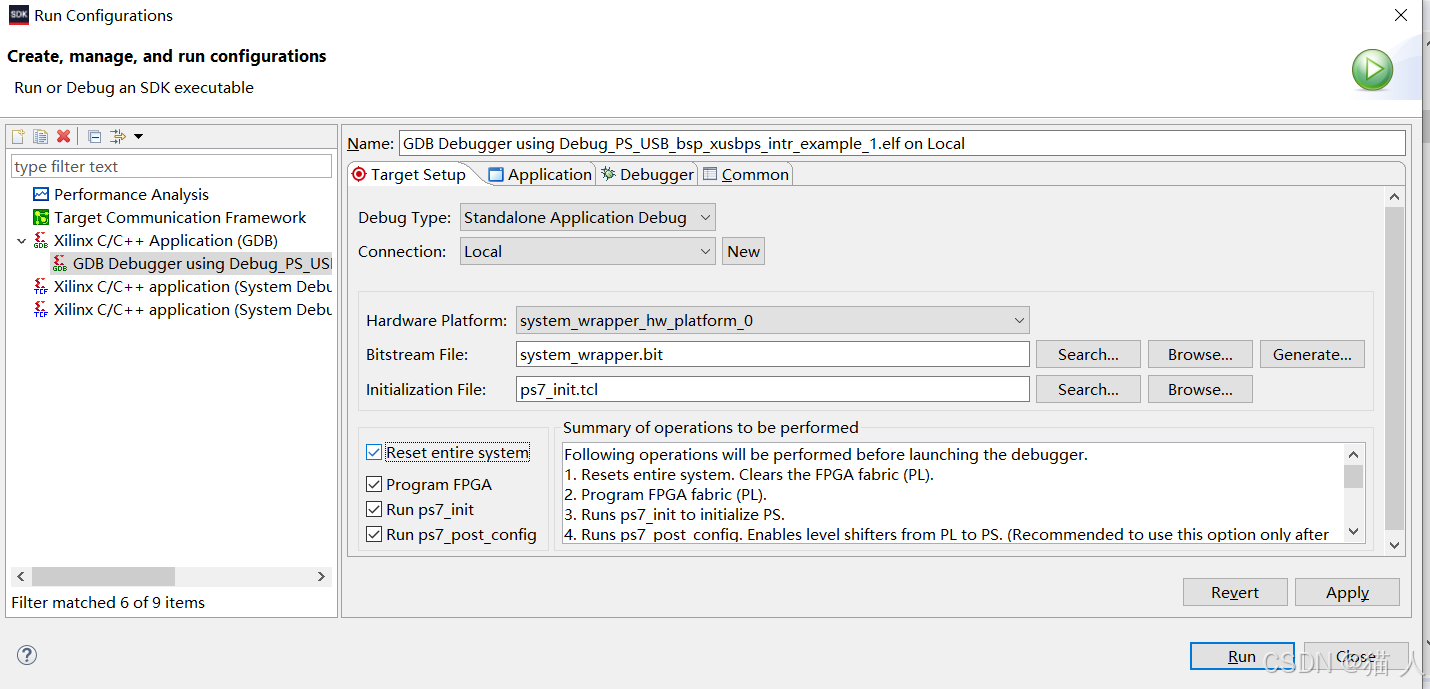This screenshot has width=1430, height=689.
Task: Click summary line '3. Runs ps7_init to initialize PS.'
Action: click(675, 514)
